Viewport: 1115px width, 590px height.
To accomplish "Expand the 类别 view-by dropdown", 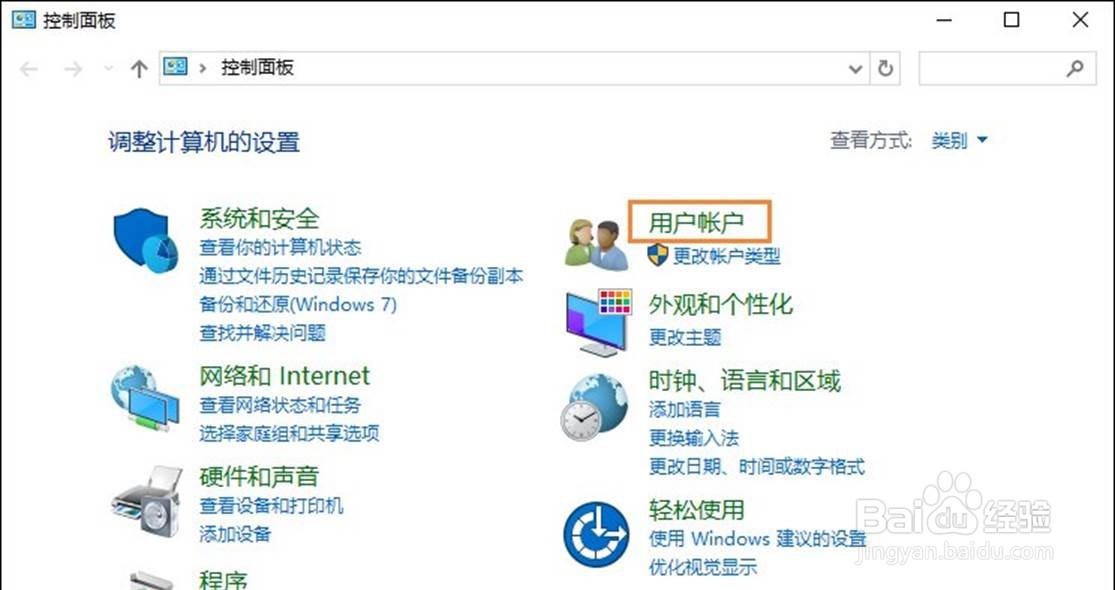I will pyautogui.click(x=959, y=141).
